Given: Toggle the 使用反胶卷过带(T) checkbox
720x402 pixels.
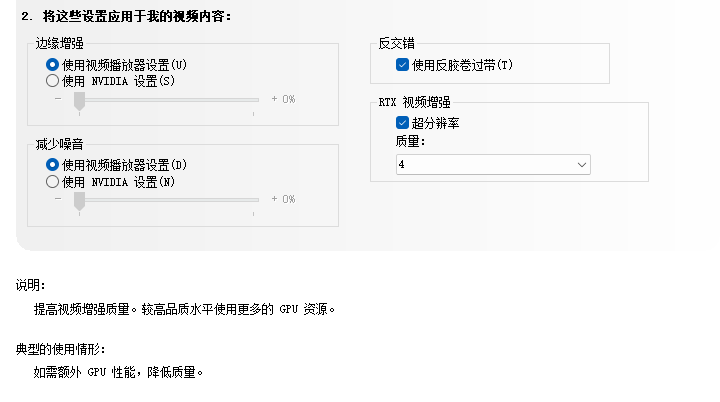Looking at the screenshot, I should (402, 65).
